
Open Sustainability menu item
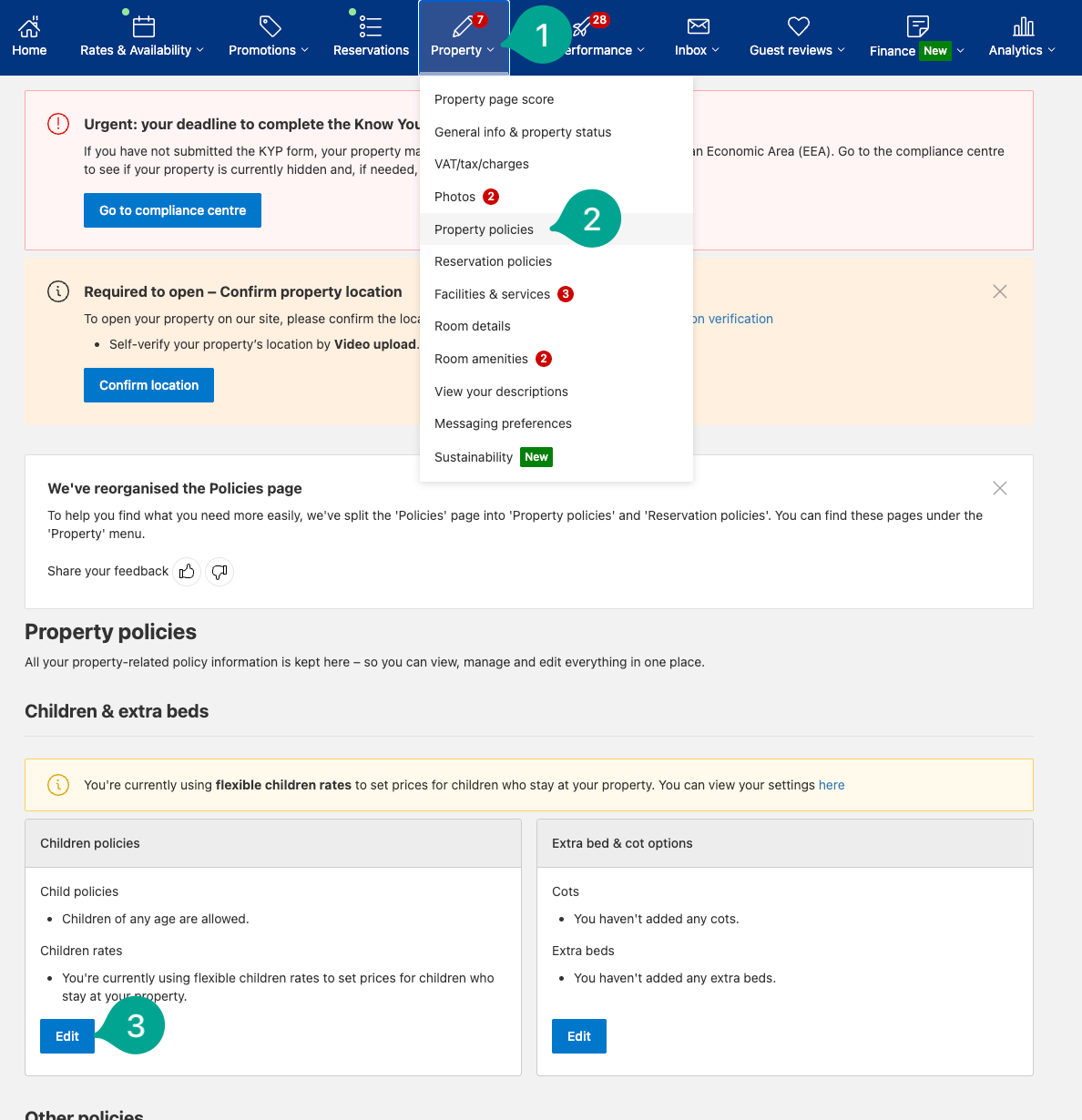(556, 457)
